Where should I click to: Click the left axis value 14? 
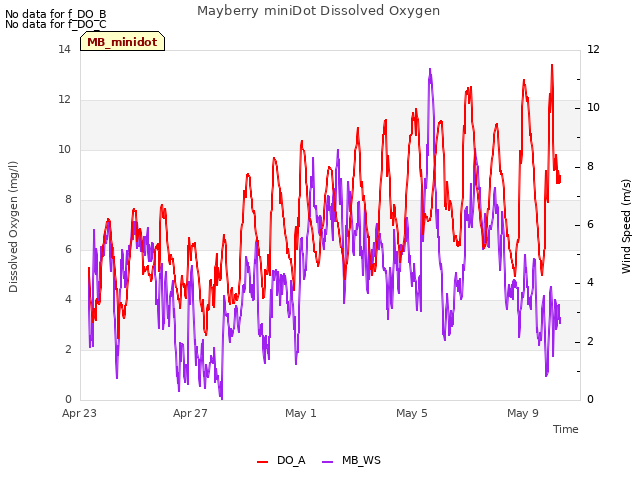point(64,50)
